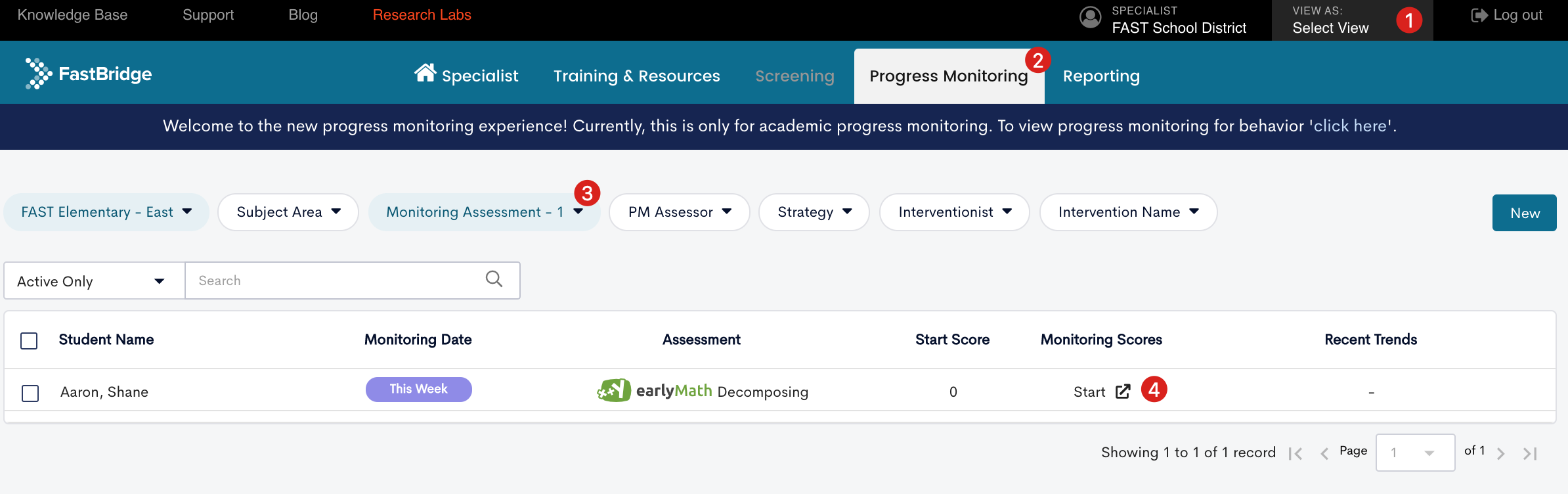Switch to the Reporting tab
Screen dimensions: 1568x494
tap(1101, 76)
